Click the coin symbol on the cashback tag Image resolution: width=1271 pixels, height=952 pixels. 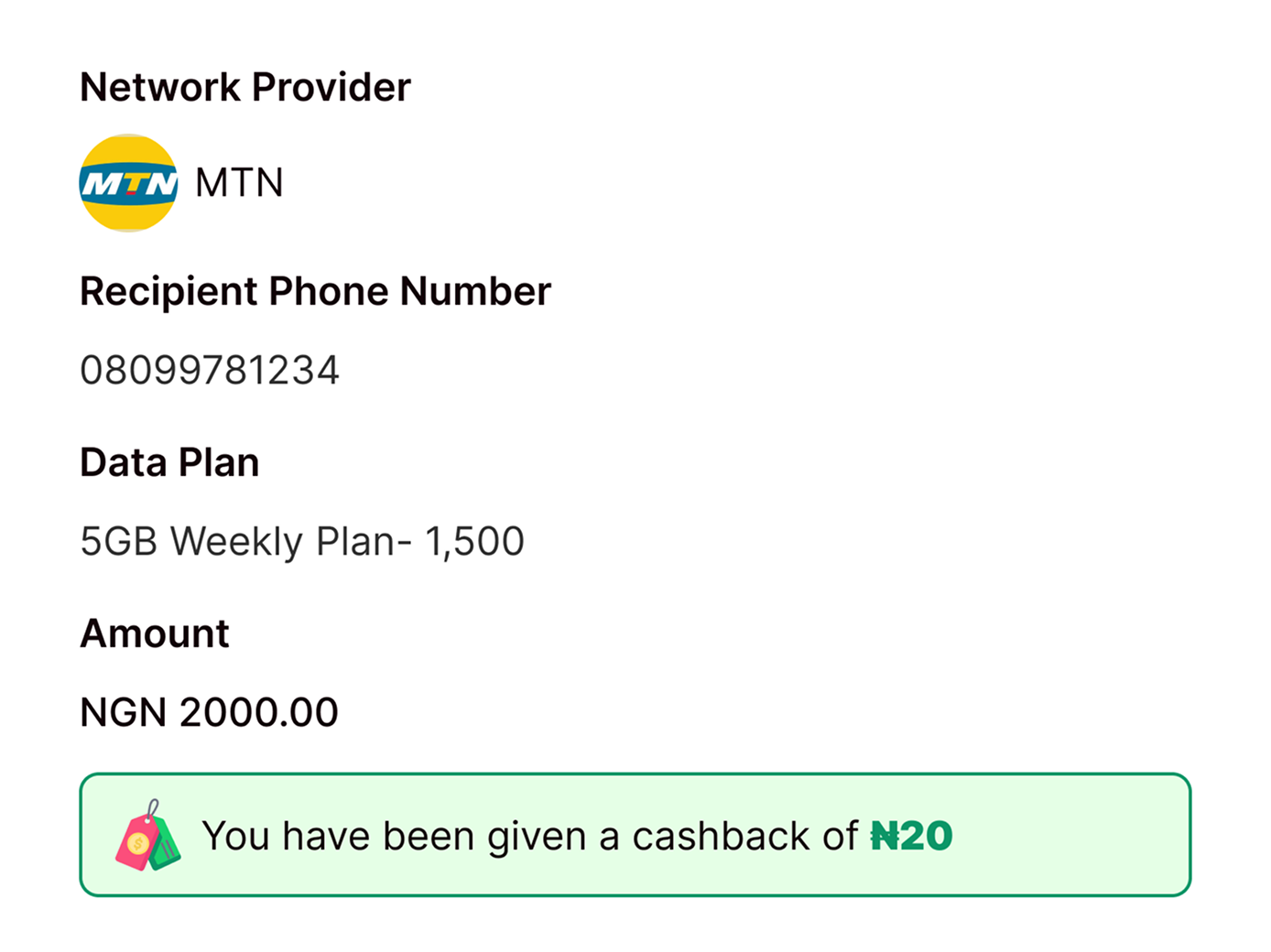tap(137, 842)
